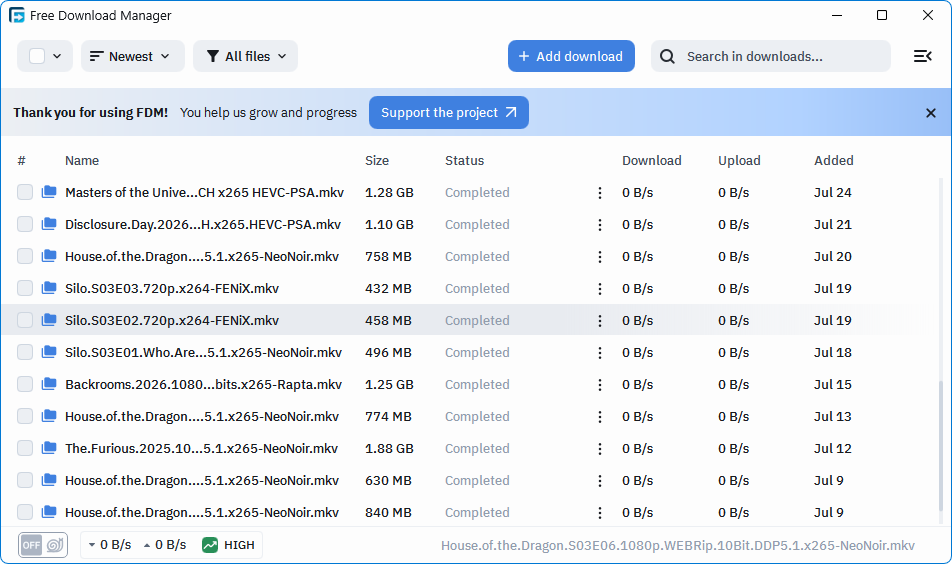
Task: Open folder icon for The.Furious.2025 file
Action: pos(49,448)
